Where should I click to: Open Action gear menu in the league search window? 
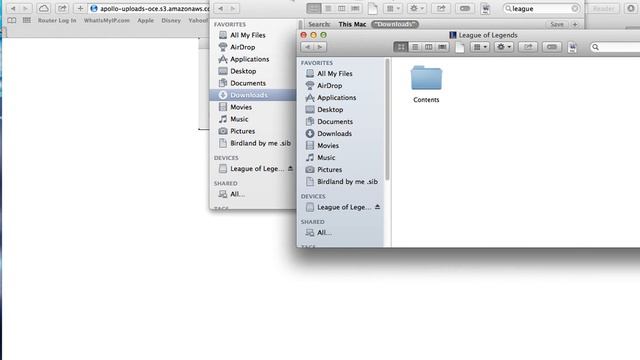[x=416, y=8]
